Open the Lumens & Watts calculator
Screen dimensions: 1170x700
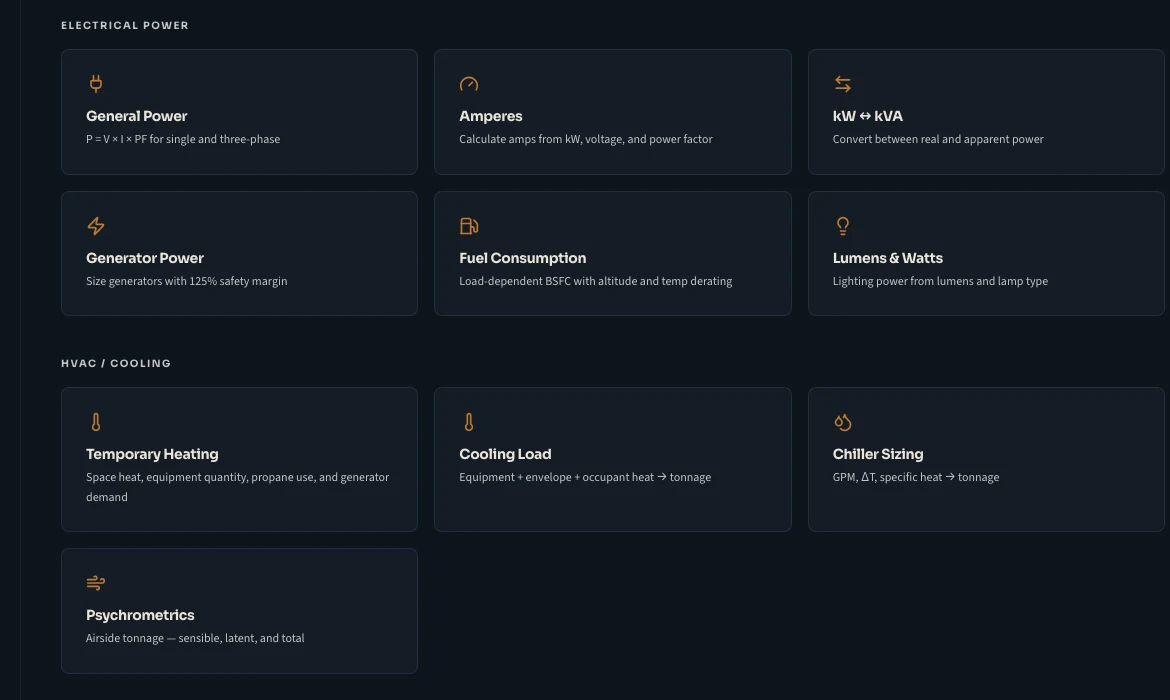[x=986, y=254]
